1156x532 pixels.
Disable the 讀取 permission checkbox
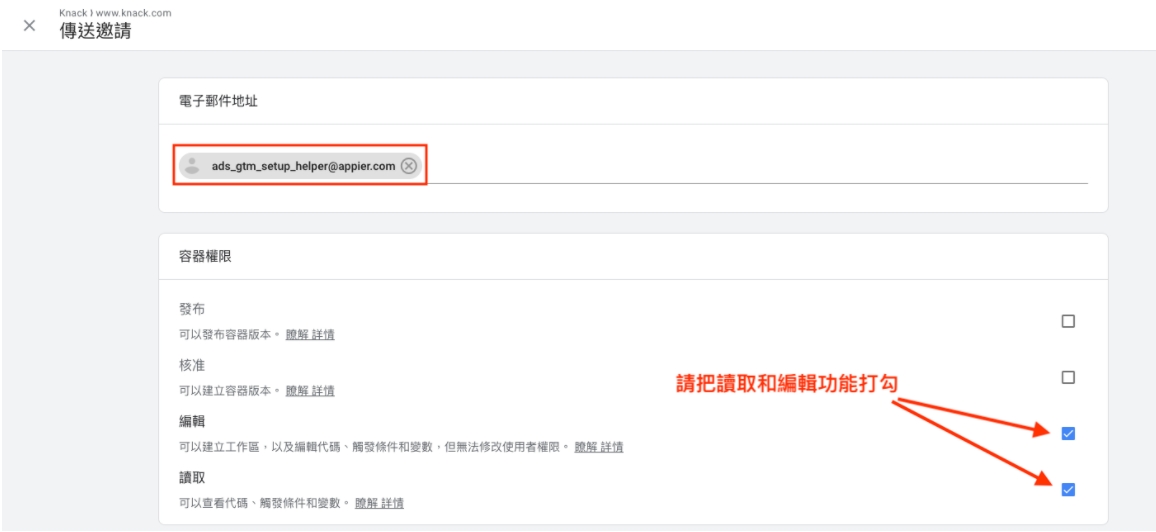click(x=1068, y=489)
